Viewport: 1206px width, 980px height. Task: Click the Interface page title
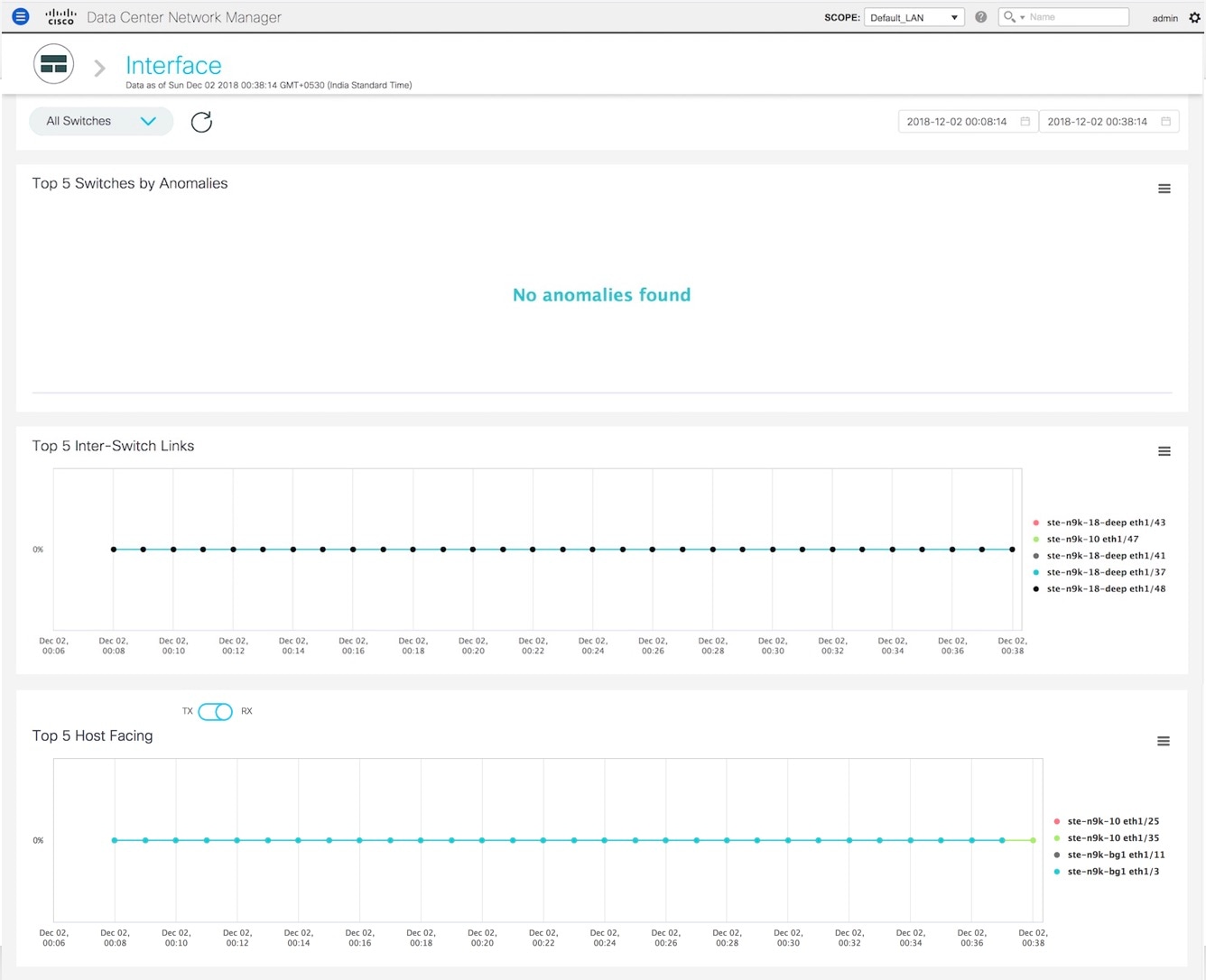tap(173, 64)
